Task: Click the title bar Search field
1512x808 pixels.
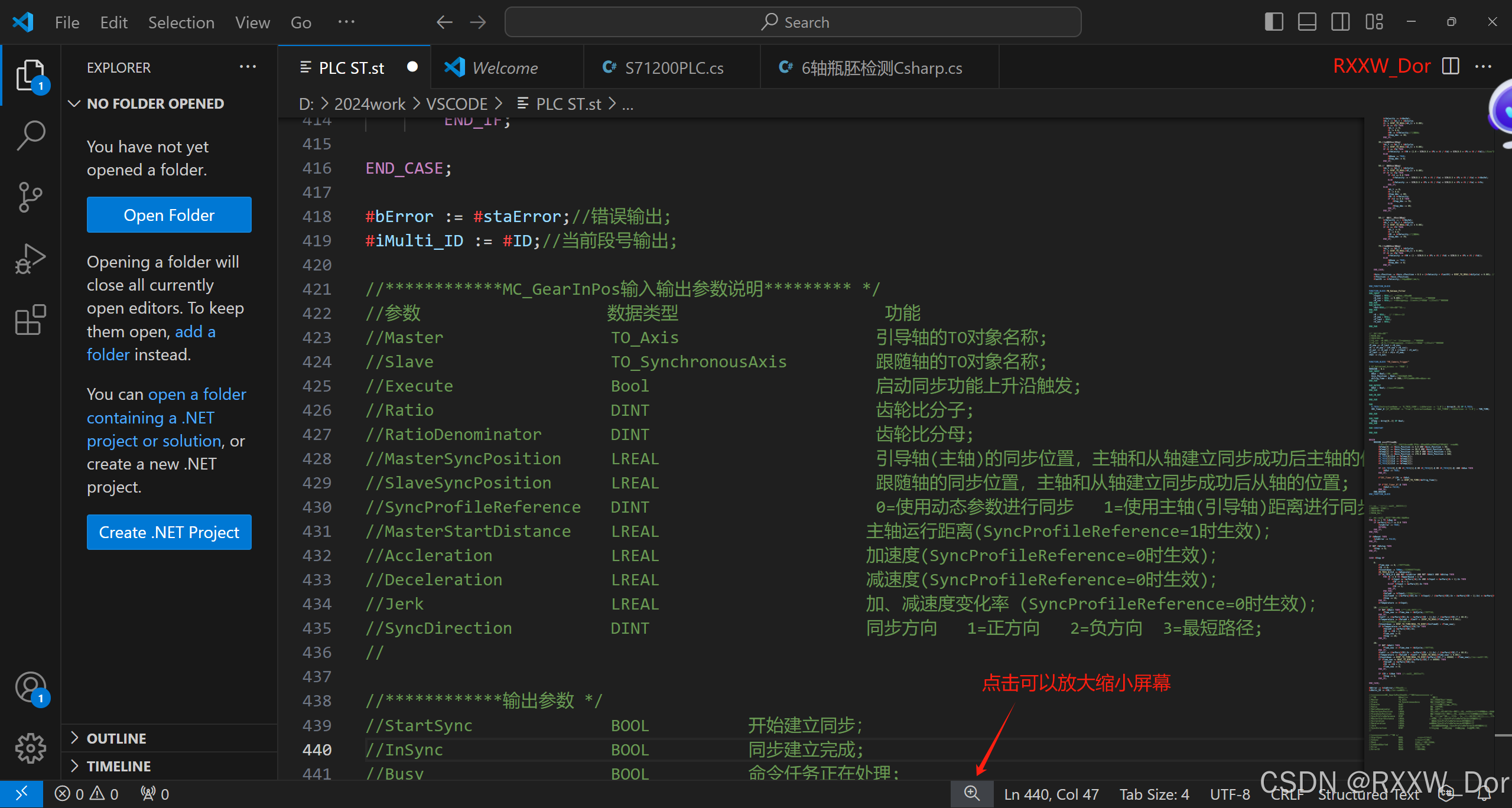Action: pyautogui.click(x=793, y=22)
